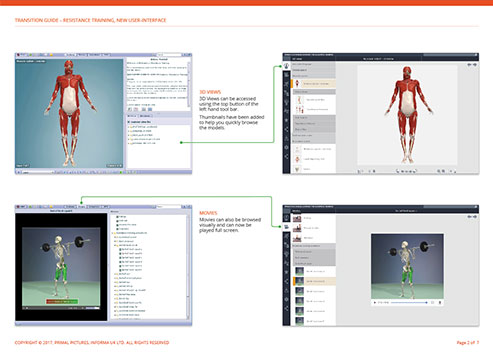Click vertical scrollbar of old interface movie tree
Screen dimensions: 493x360
point(187,266)
